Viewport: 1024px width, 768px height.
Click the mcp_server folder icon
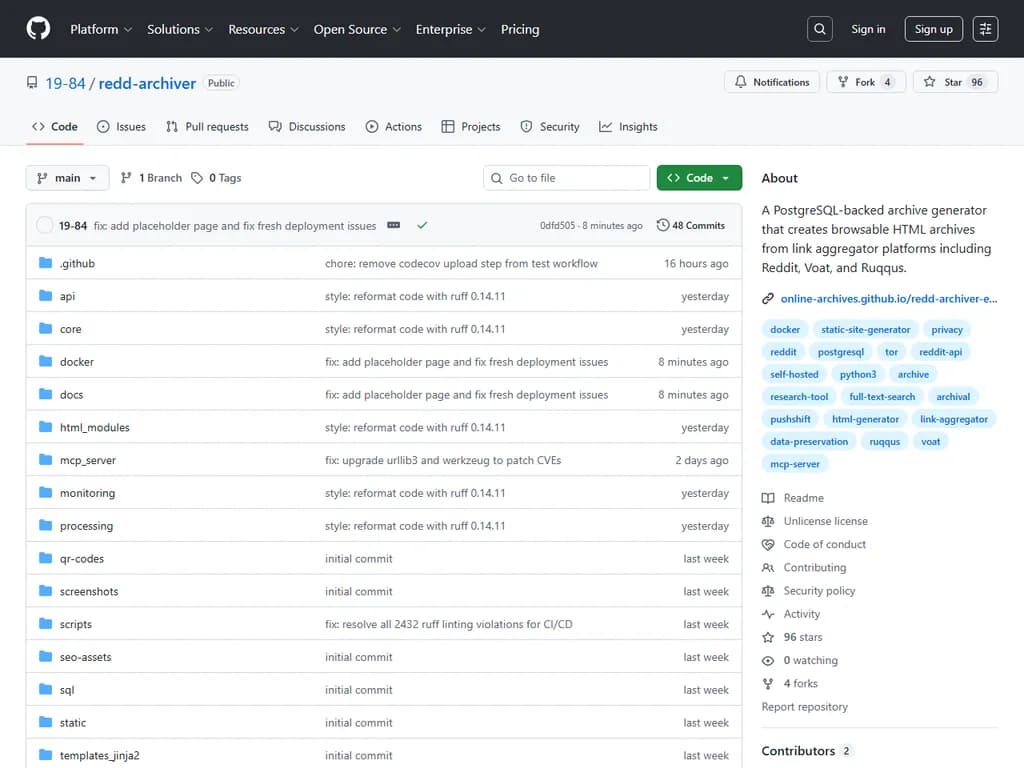(45, 460)
